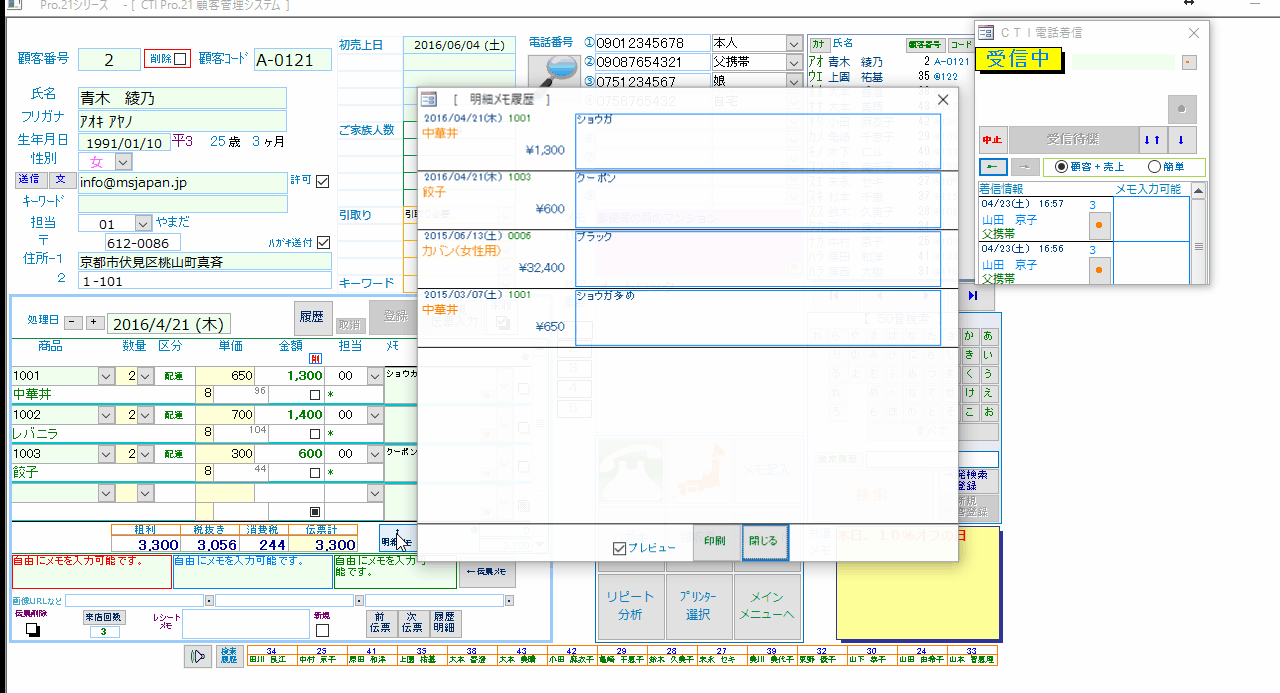1280x693 pixels.
Task: Click the red 中止 button in CTI window
Action: pos(992,140)
